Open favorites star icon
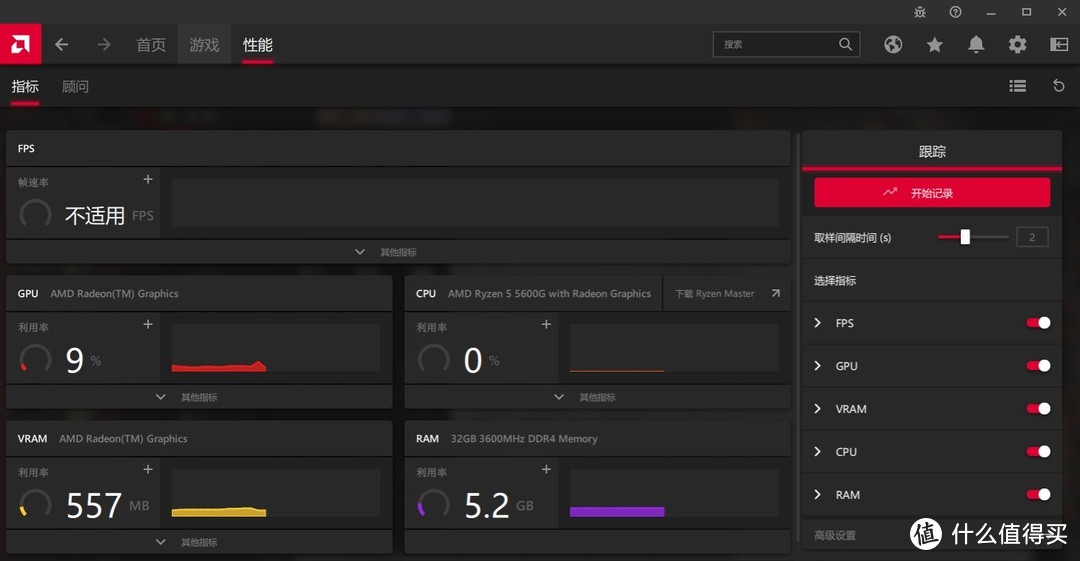 (935, 44)
